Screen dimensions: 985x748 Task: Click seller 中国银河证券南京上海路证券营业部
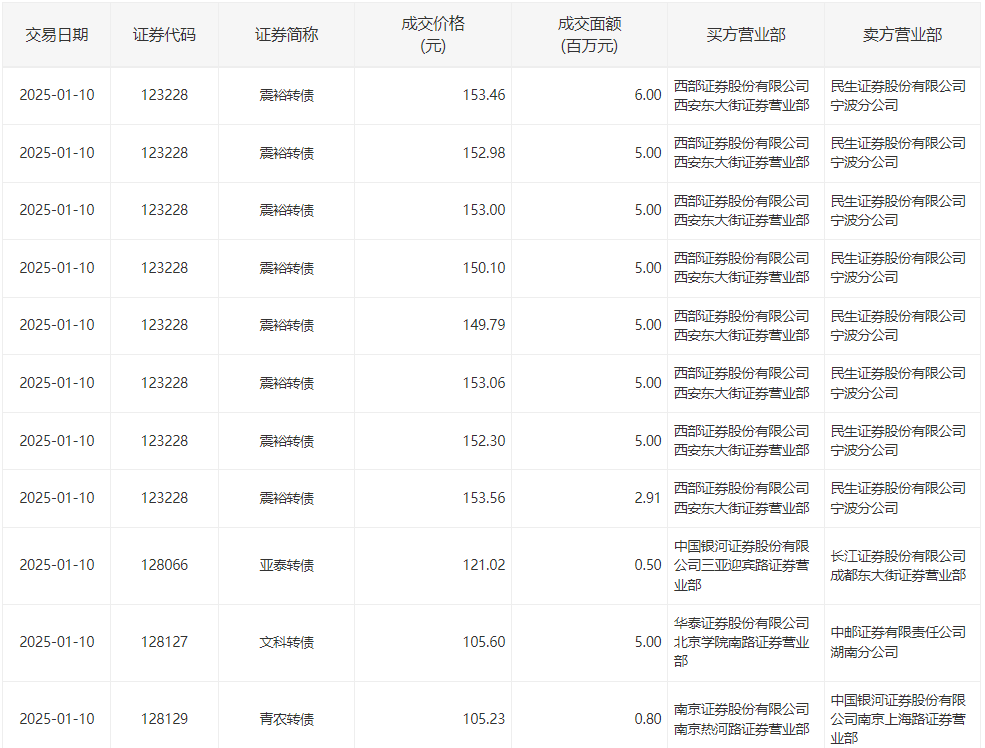click(898, 720)
